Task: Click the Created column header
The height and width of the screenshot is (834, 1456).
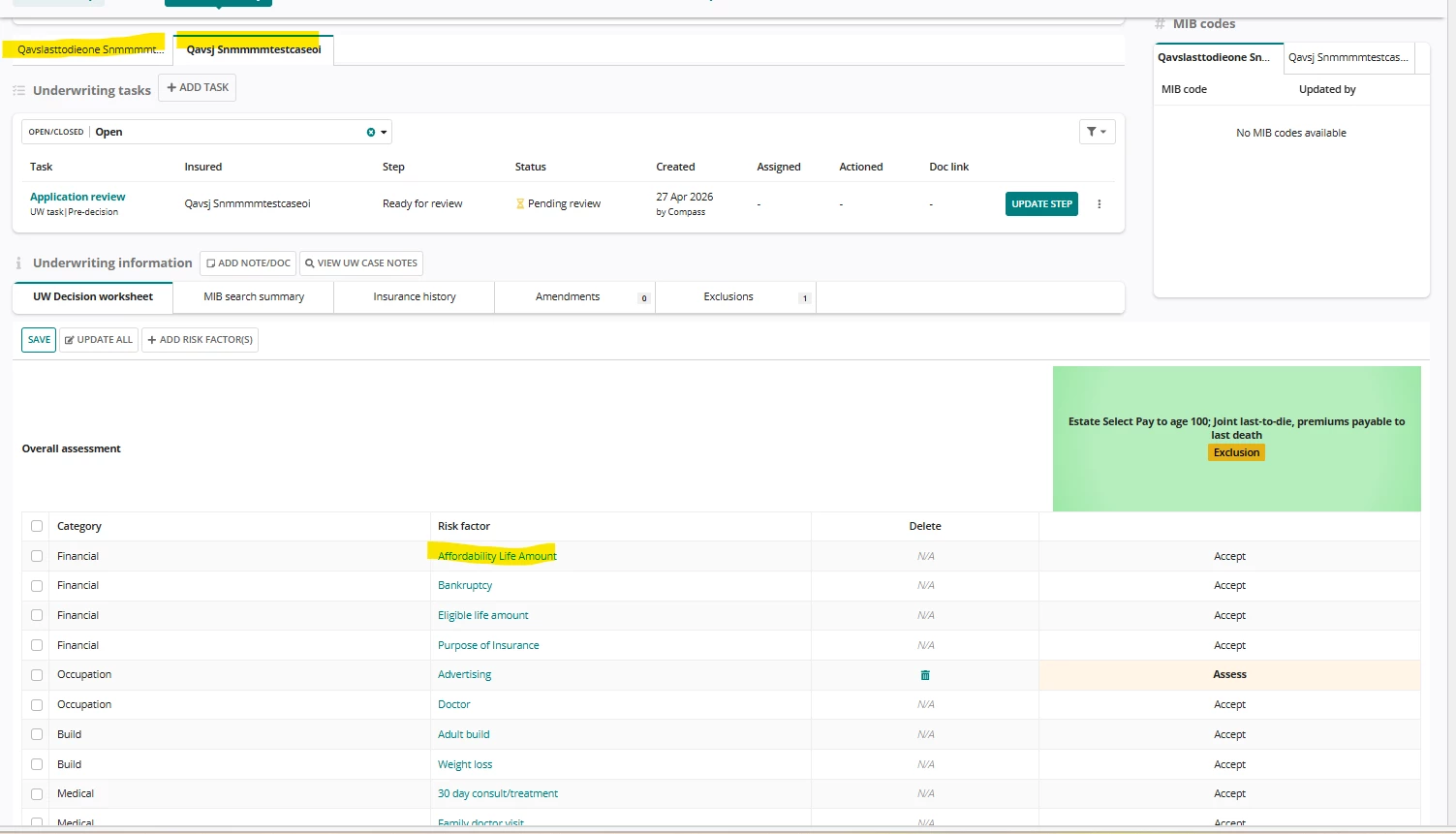Action: [675, 167]
